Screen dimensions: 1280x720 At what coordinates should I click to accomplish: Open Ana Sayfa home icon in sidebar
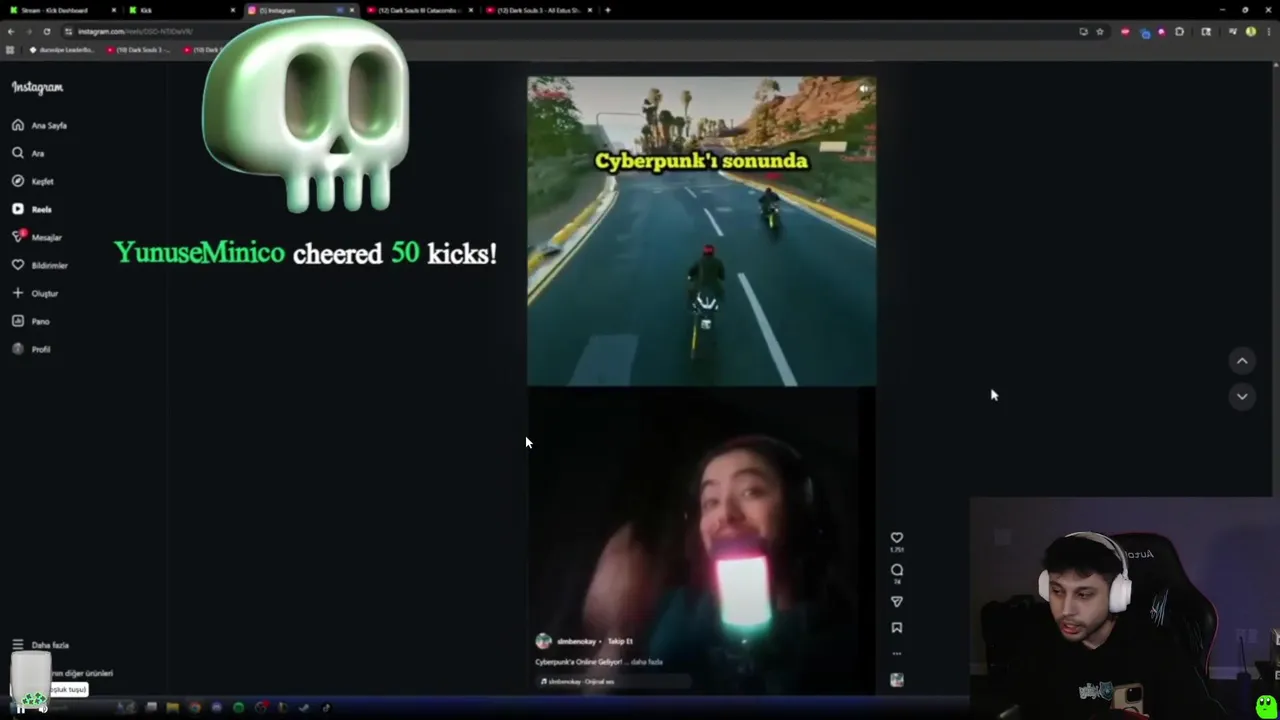[x=18, y=125]
